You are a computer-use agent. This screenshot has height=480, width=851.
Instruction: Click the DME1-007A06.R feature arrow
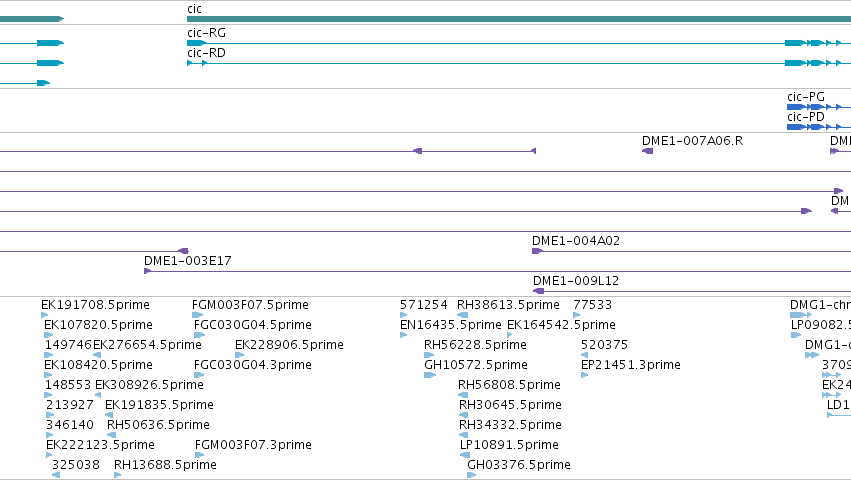click(x=647, y=151)
